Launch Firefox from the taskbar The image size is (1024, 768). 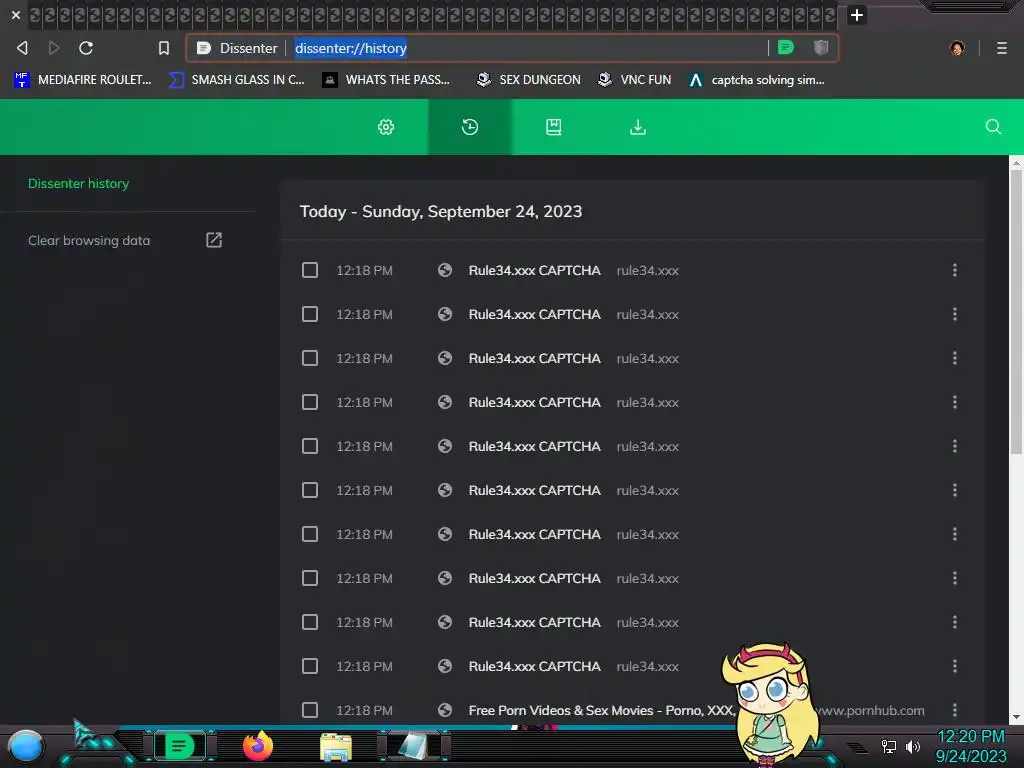click(258, 746)
